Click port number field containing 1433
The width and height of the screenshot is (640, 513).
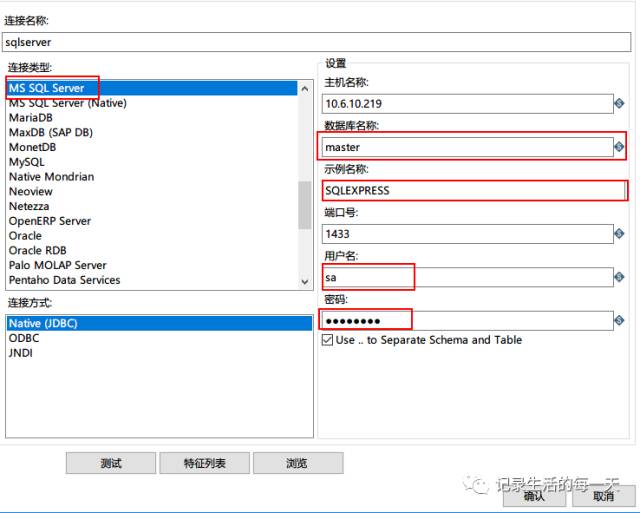click(x=468, y=234)
